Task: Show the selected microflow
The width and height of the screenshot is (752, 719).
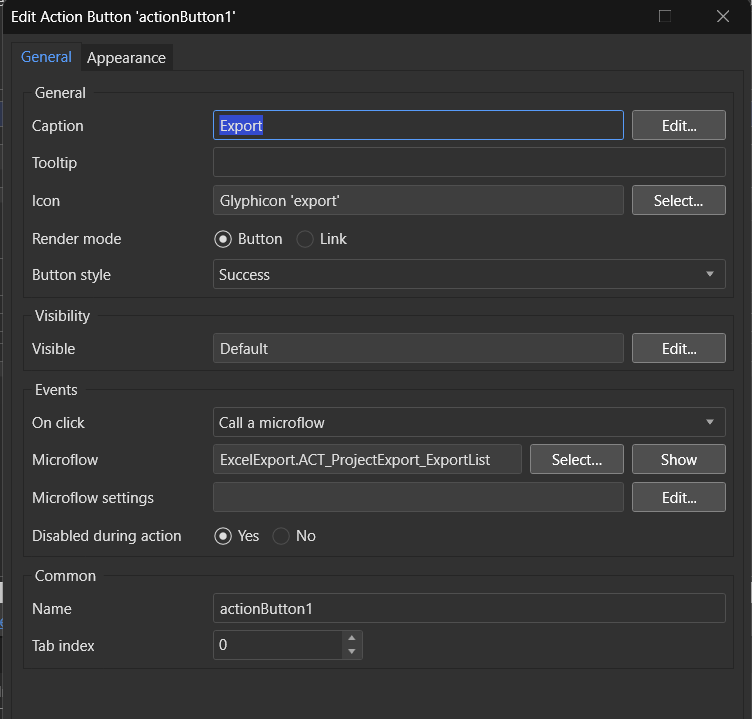Action: tap(678, 459)
